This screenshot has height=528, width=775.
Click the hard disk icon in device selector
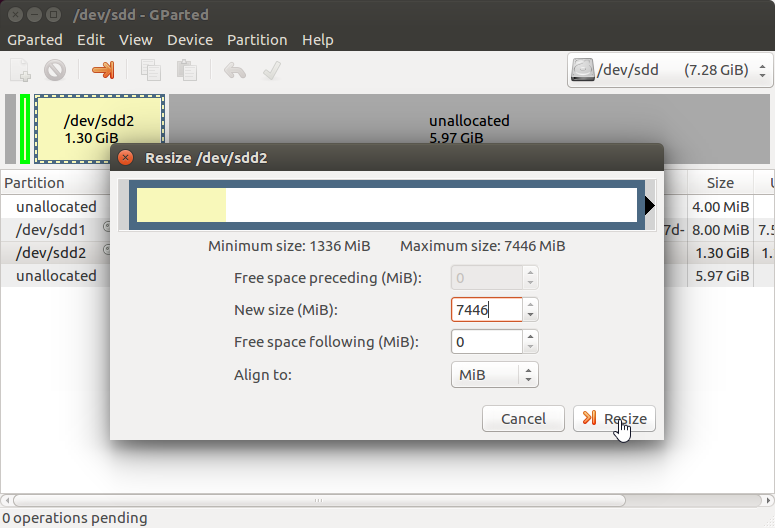click(583, 70)
